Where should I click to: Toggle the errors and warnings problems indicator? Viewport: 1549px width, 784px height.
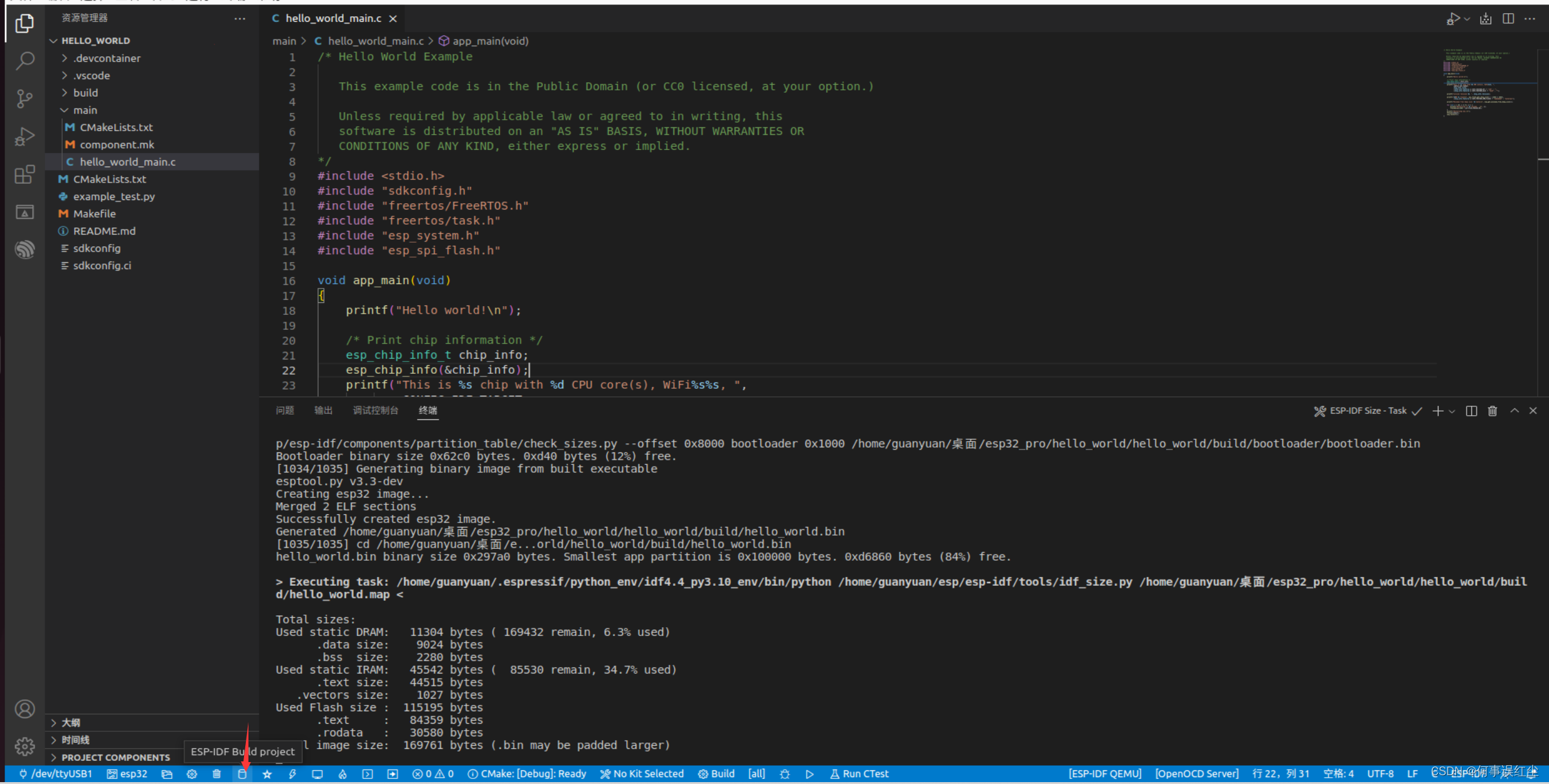click(433, 774)
